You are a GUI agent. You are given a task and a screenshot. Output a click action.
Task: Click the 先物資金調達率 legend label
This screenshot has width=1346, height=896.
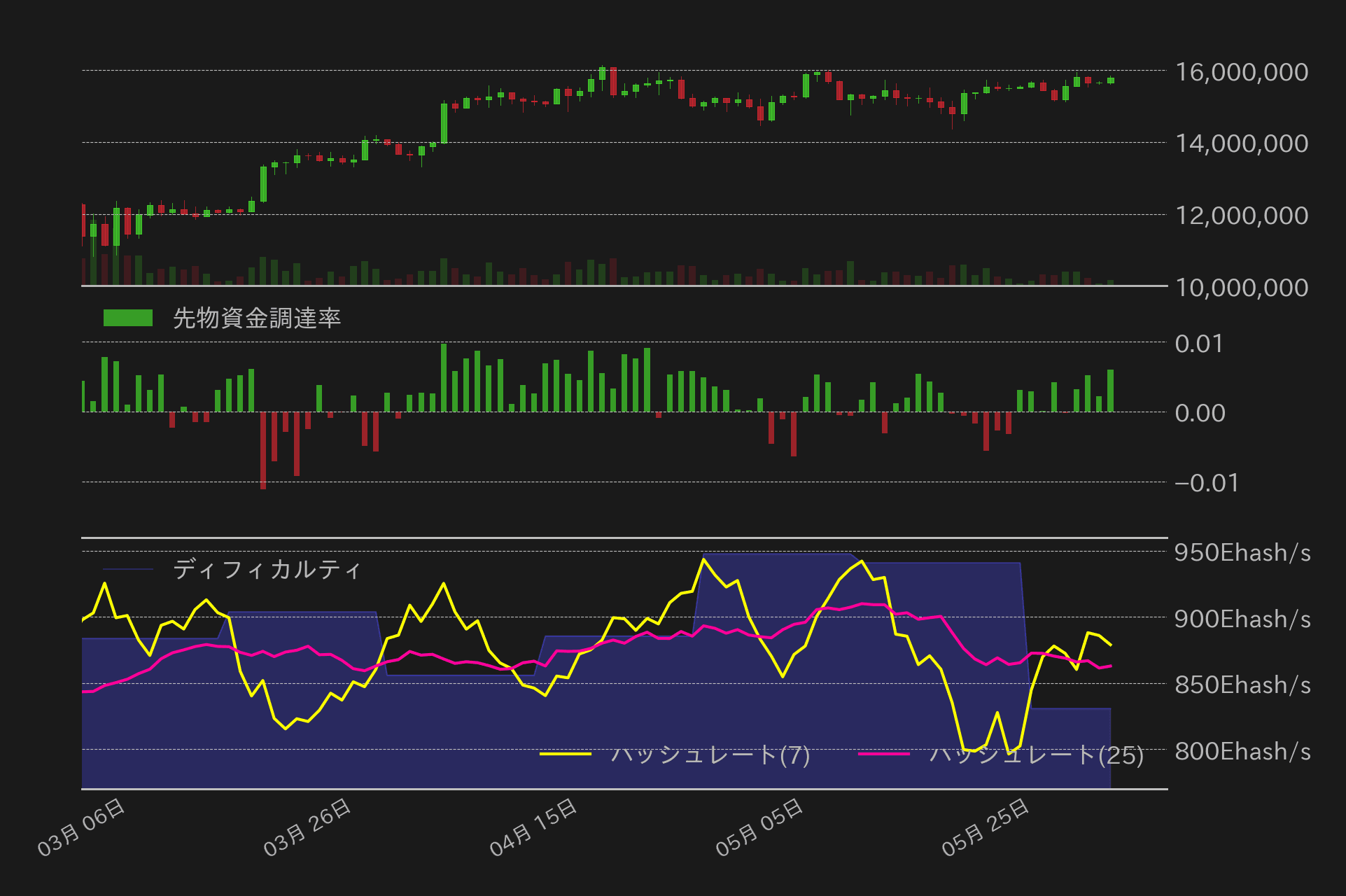pyautogui.click(x=256, y=318)
